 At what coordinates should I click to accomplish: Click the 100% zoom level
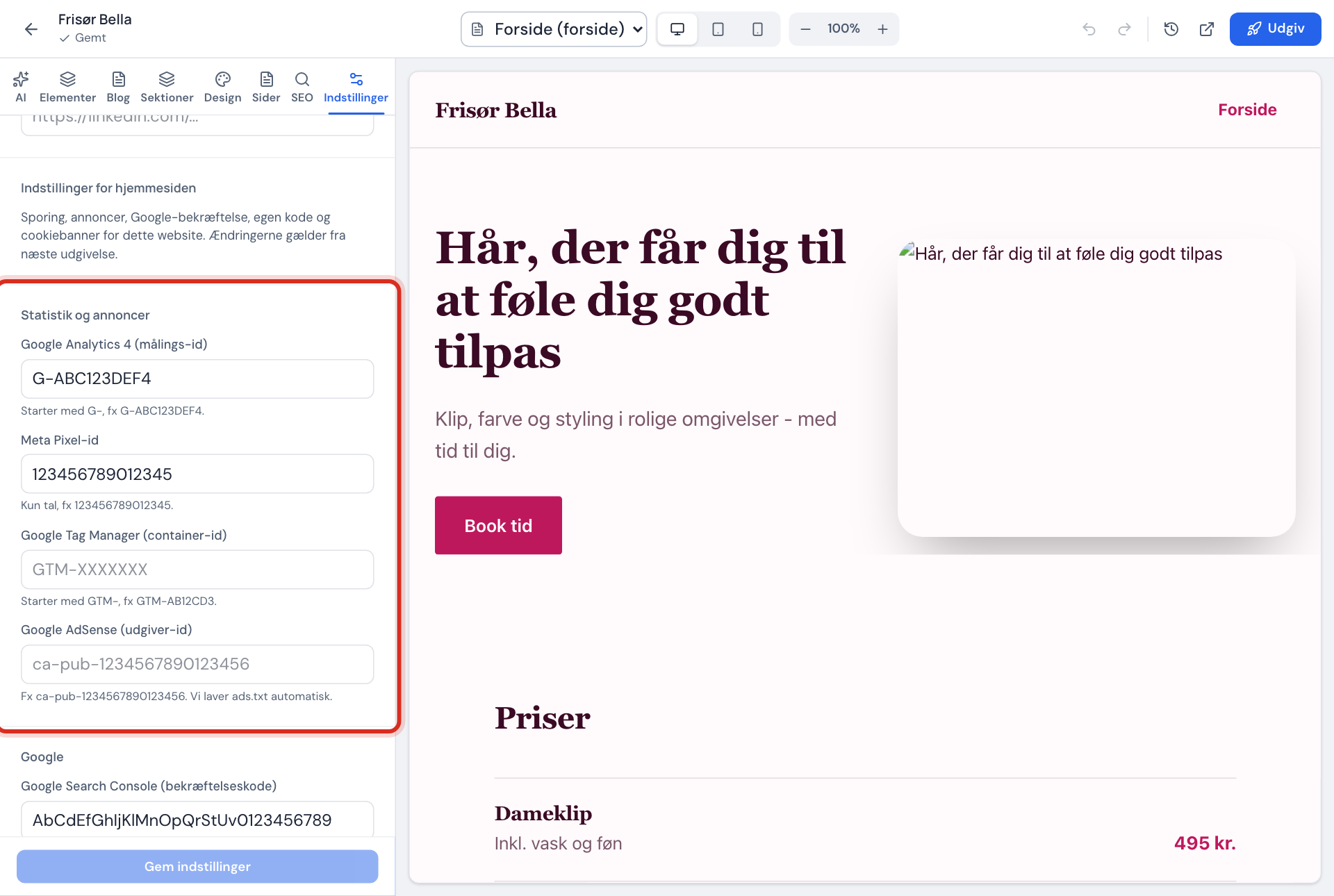click(x=843, y=28)
